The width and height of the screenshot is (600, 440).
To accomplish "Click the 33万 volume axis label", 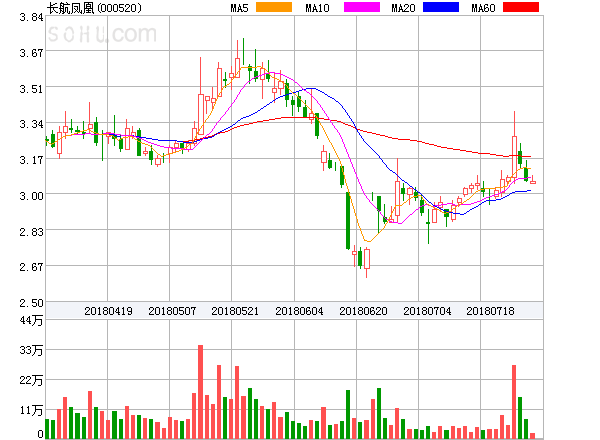I will tap(31, 350).
